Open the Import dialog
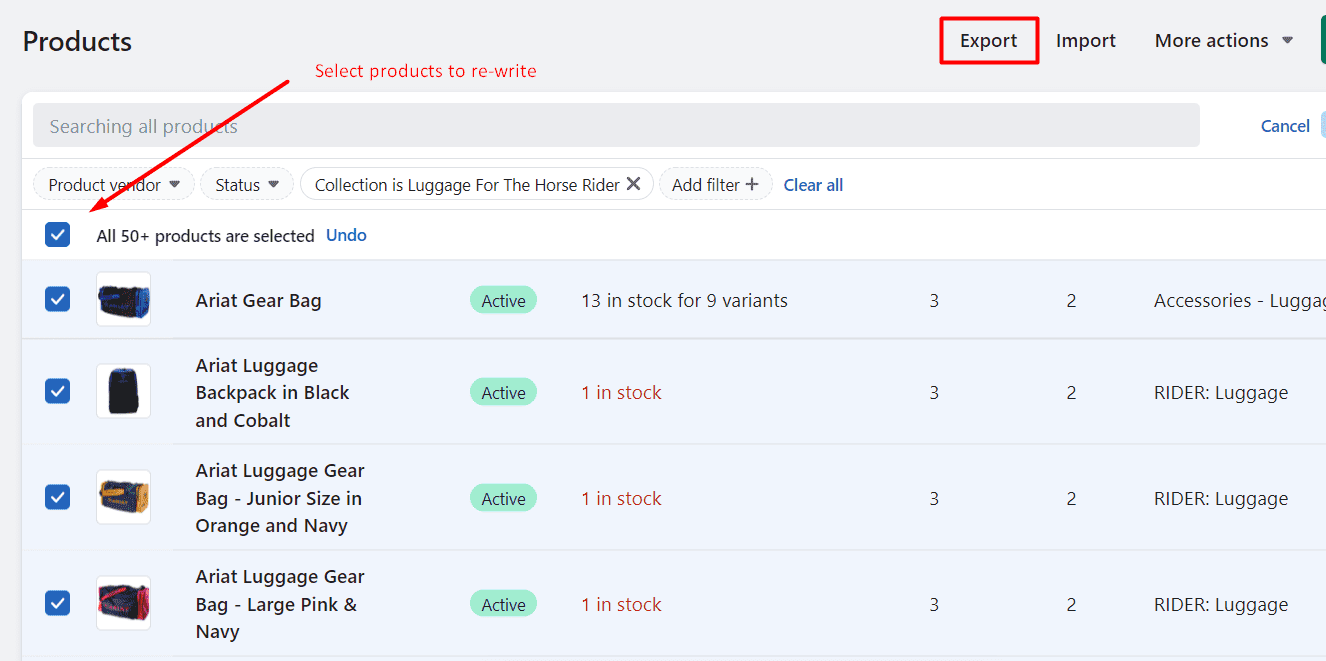The height and width of the screenshot is (661, 1326). [x=1085, y=41]
